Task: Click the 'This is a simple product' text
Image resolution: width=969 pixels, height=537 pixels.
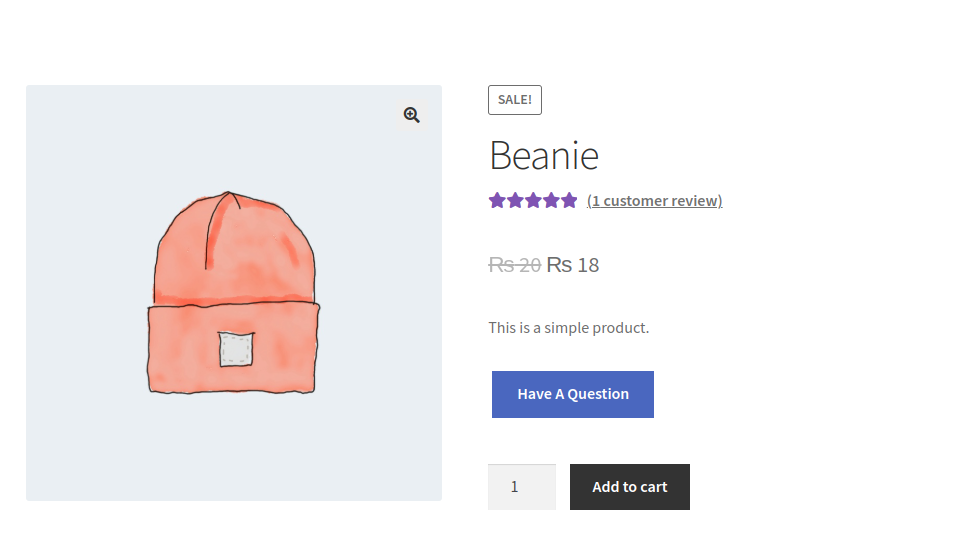Action: [x=568, y=327]
